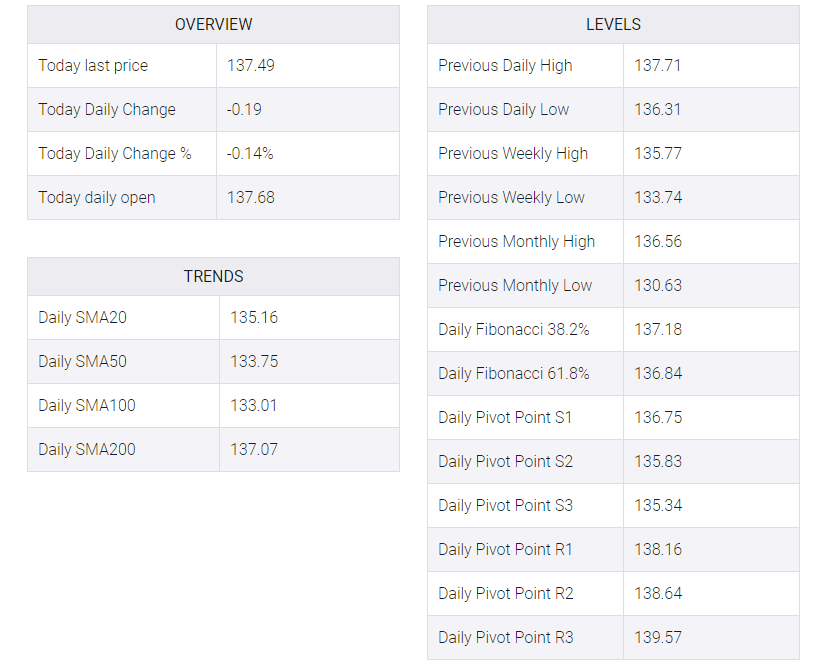Screen dimensions: 822x662
Task: Click the Previous Monthly Low label
Action: [x=515, y=286]
